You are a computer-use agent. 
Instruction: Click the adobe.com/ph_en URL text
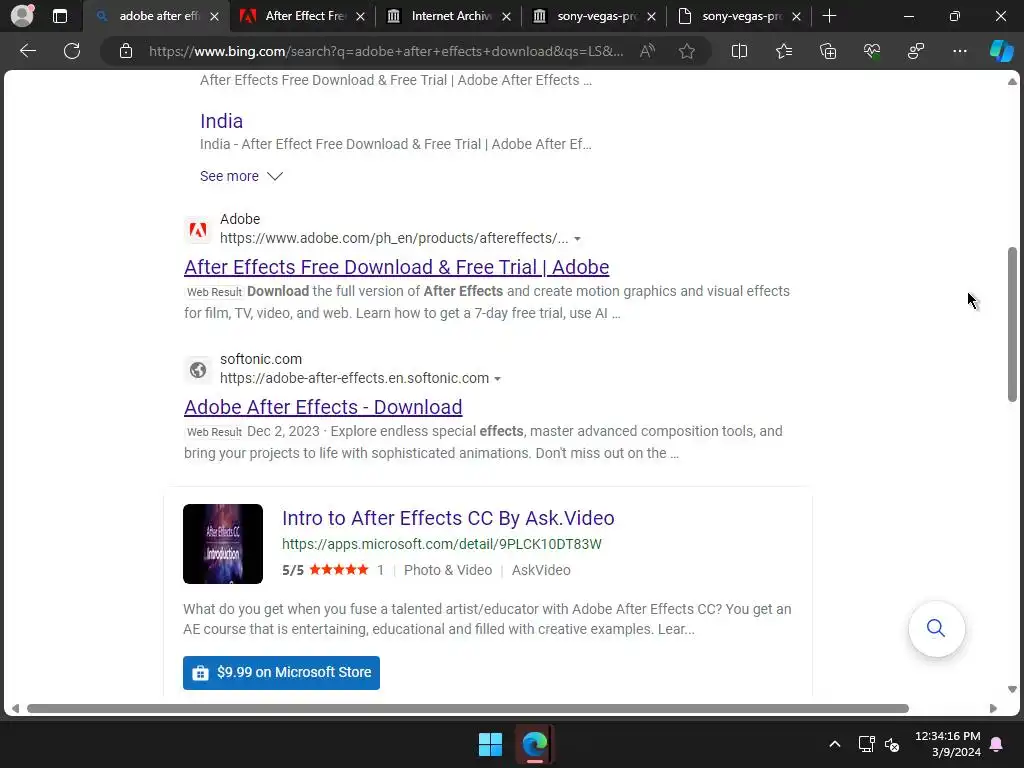(394, 238)
